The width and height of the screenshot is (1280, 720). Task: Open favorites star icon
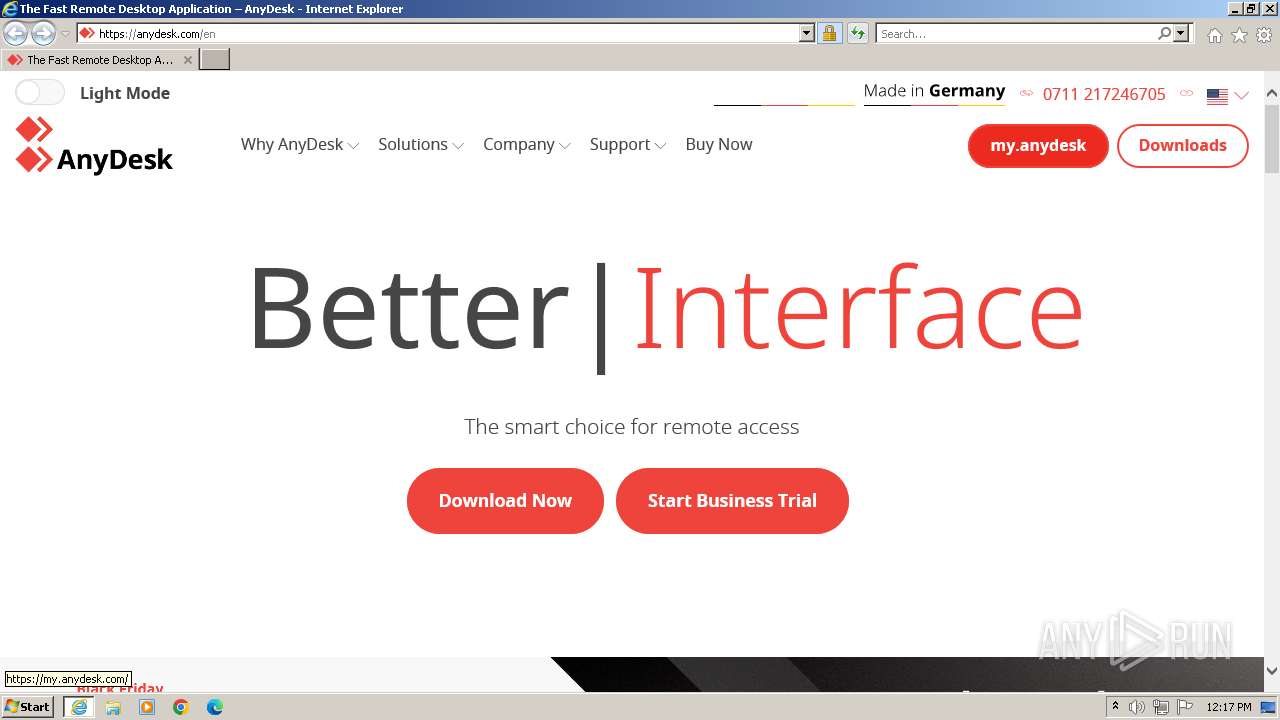[1239, 35]
